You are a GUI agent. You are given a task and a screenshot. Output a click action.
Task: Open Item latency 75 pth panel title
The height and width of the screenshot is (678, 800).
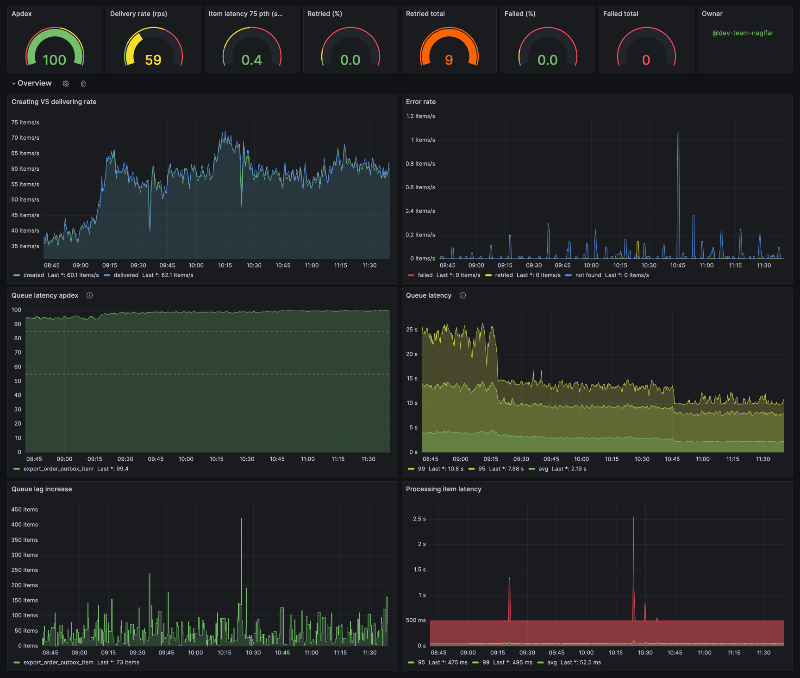[245, 14]
